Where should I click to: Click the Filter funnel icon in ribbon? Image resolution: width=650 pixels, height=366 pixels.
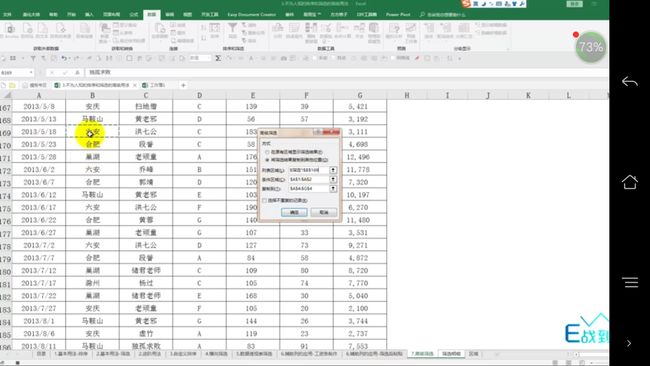click(x=233, y=28)
